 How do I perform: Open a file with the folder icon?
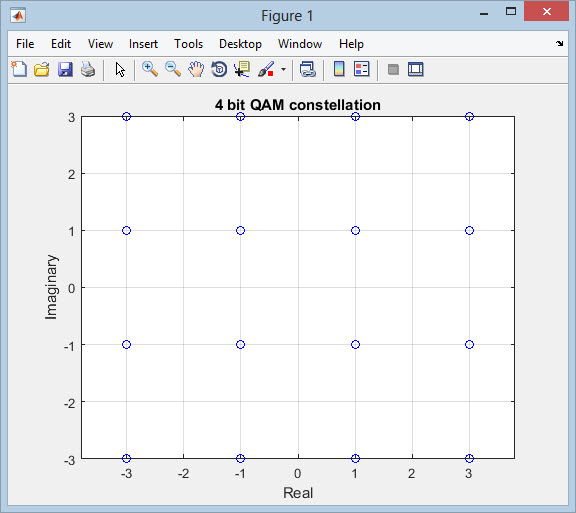(42, 69)
